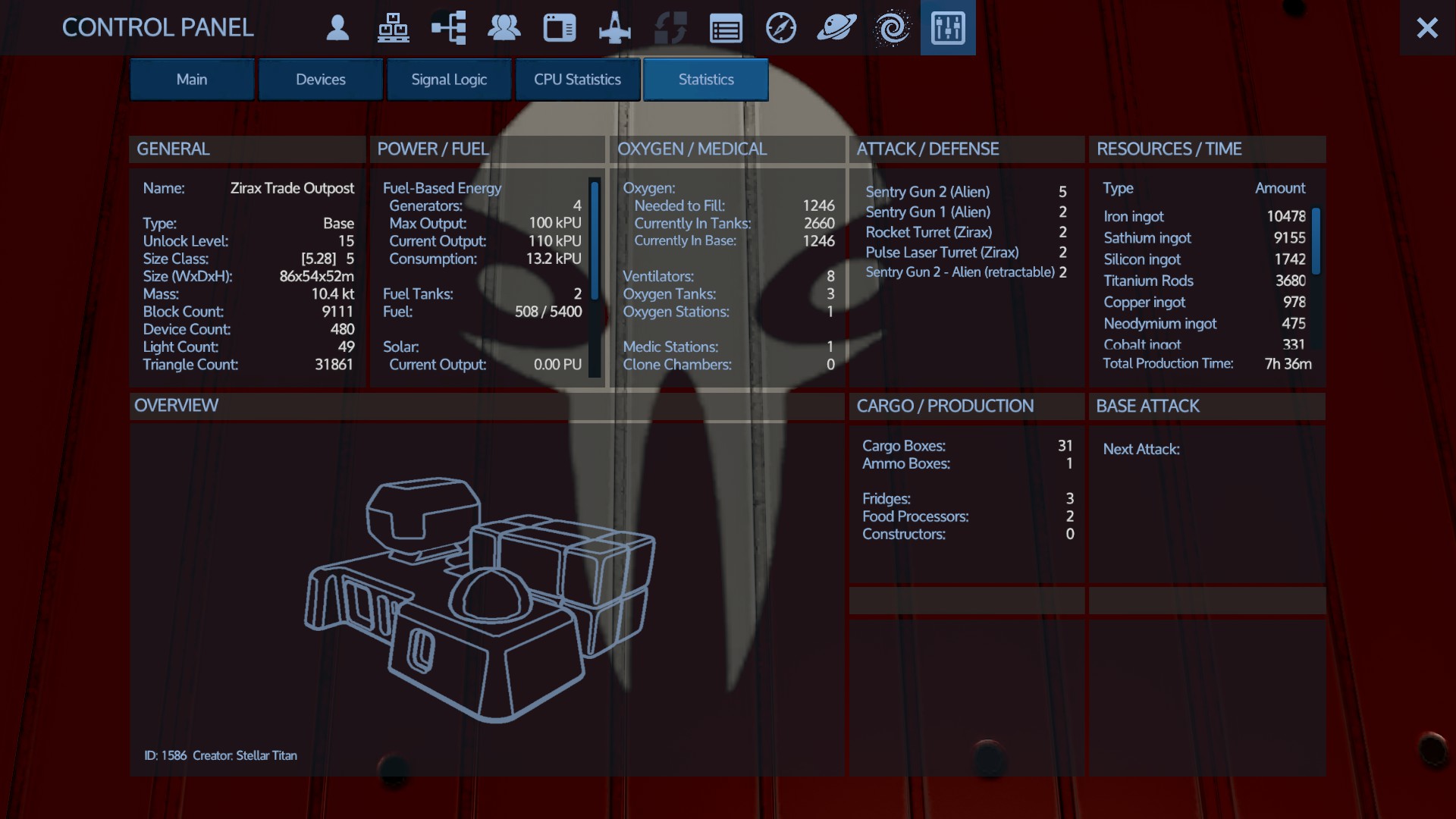Open the blueprint window icon

[x=560, y=28]
